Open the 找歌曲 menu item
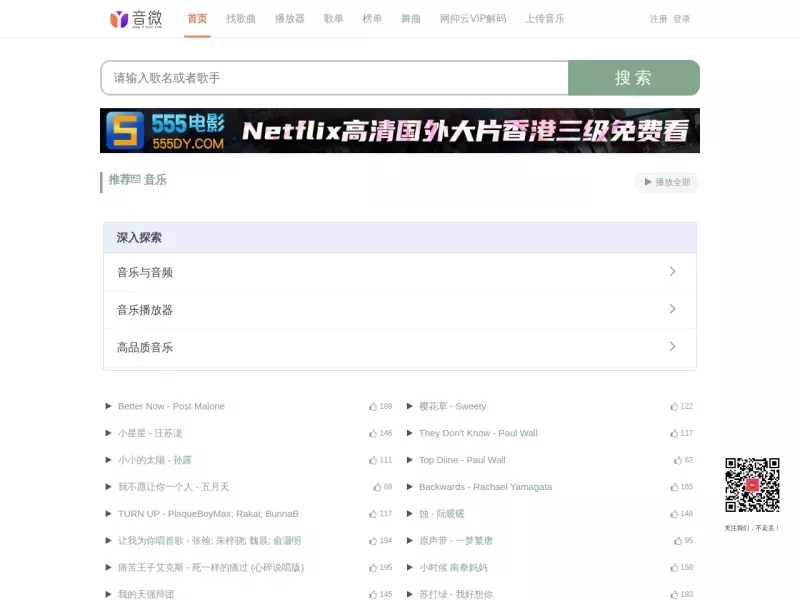Image resolution: width=800 pixels, height=600 pixels. (x=241, y=19)
